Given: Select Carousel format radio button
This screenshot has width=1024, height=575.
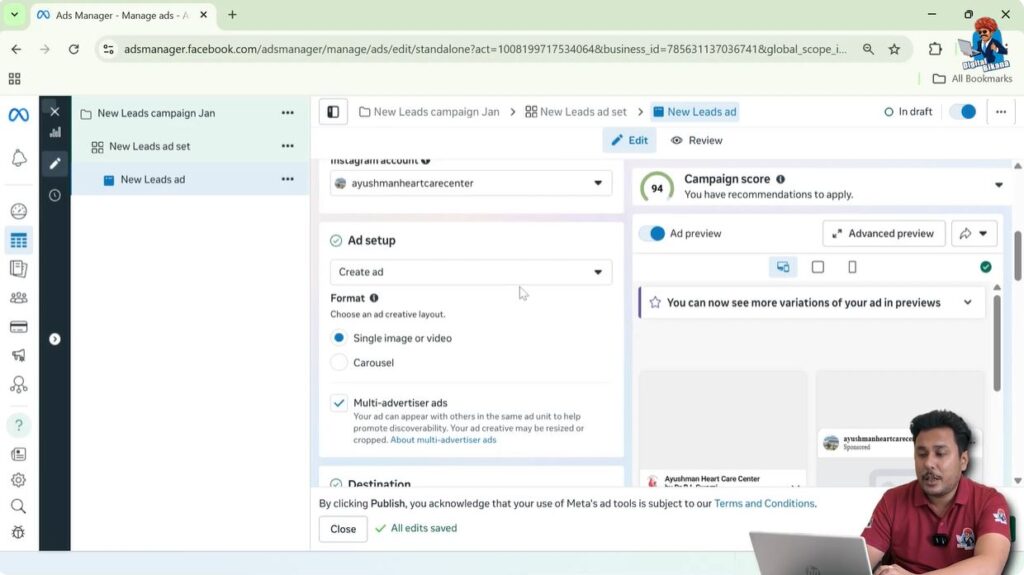Looking at the screenshot, I should click(x=338, y=363).
